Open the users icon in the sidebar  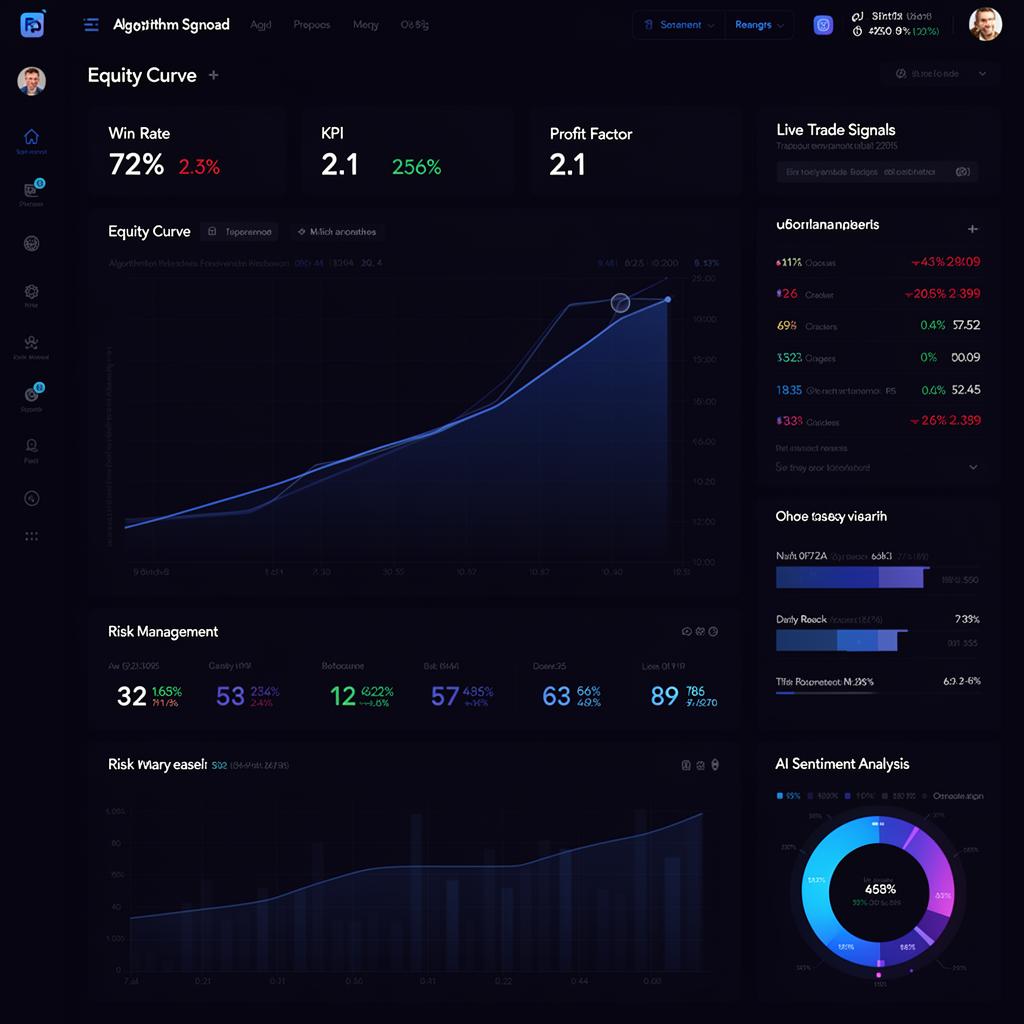31,342
